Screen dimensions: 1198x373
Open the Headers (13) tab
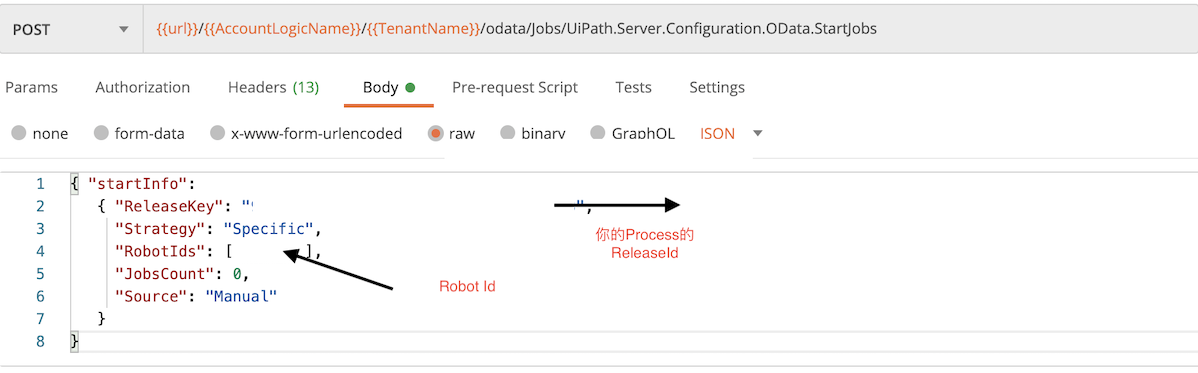pos(274,87)
